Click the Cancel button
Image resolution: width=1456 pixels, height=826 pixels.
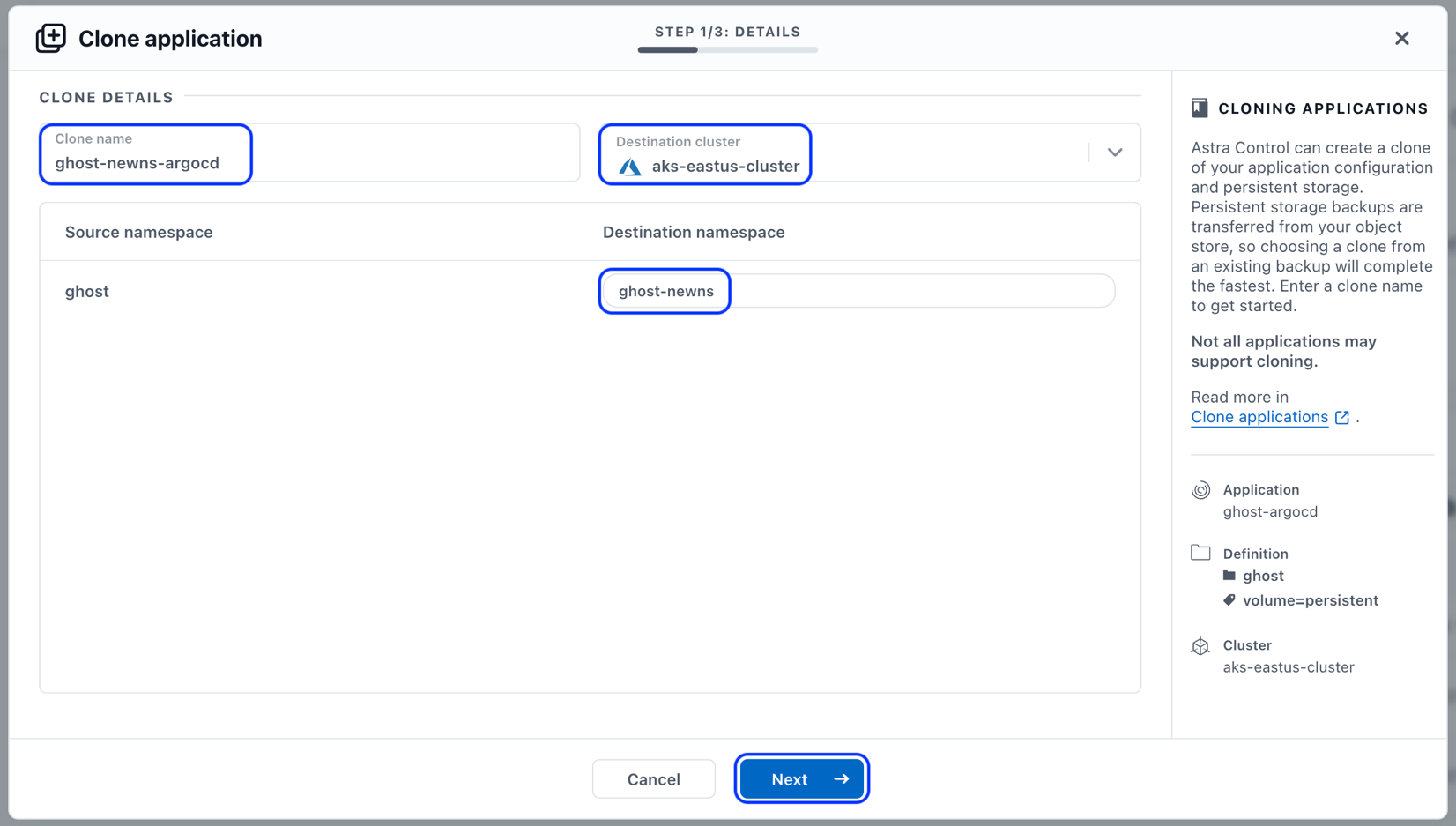click(x=653, y=779)
